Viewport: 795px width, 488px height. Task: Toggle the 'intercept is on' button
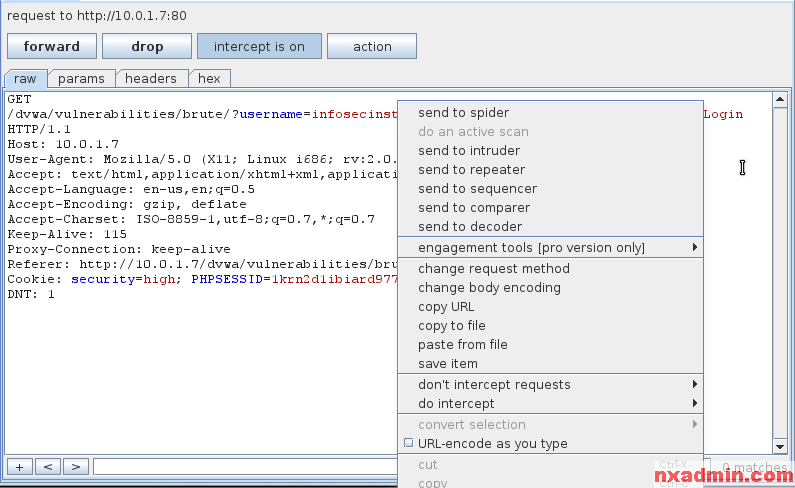259,46
